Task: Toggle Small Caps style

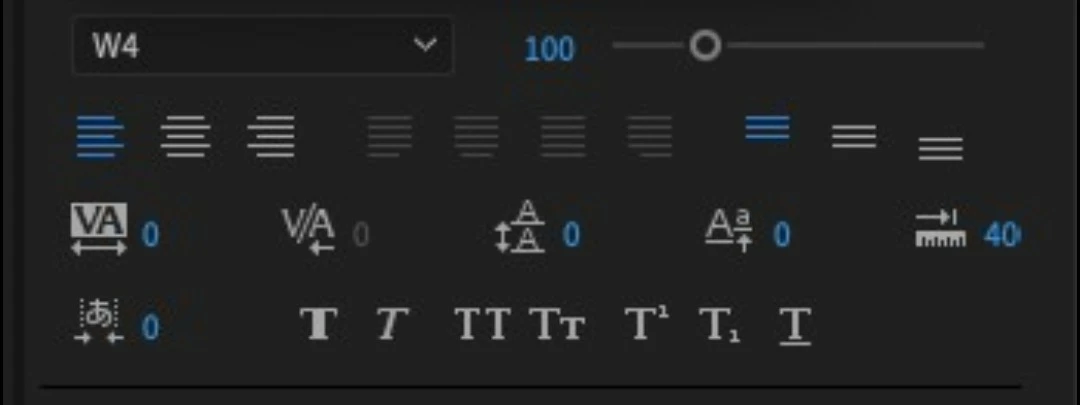Action: 557,324
